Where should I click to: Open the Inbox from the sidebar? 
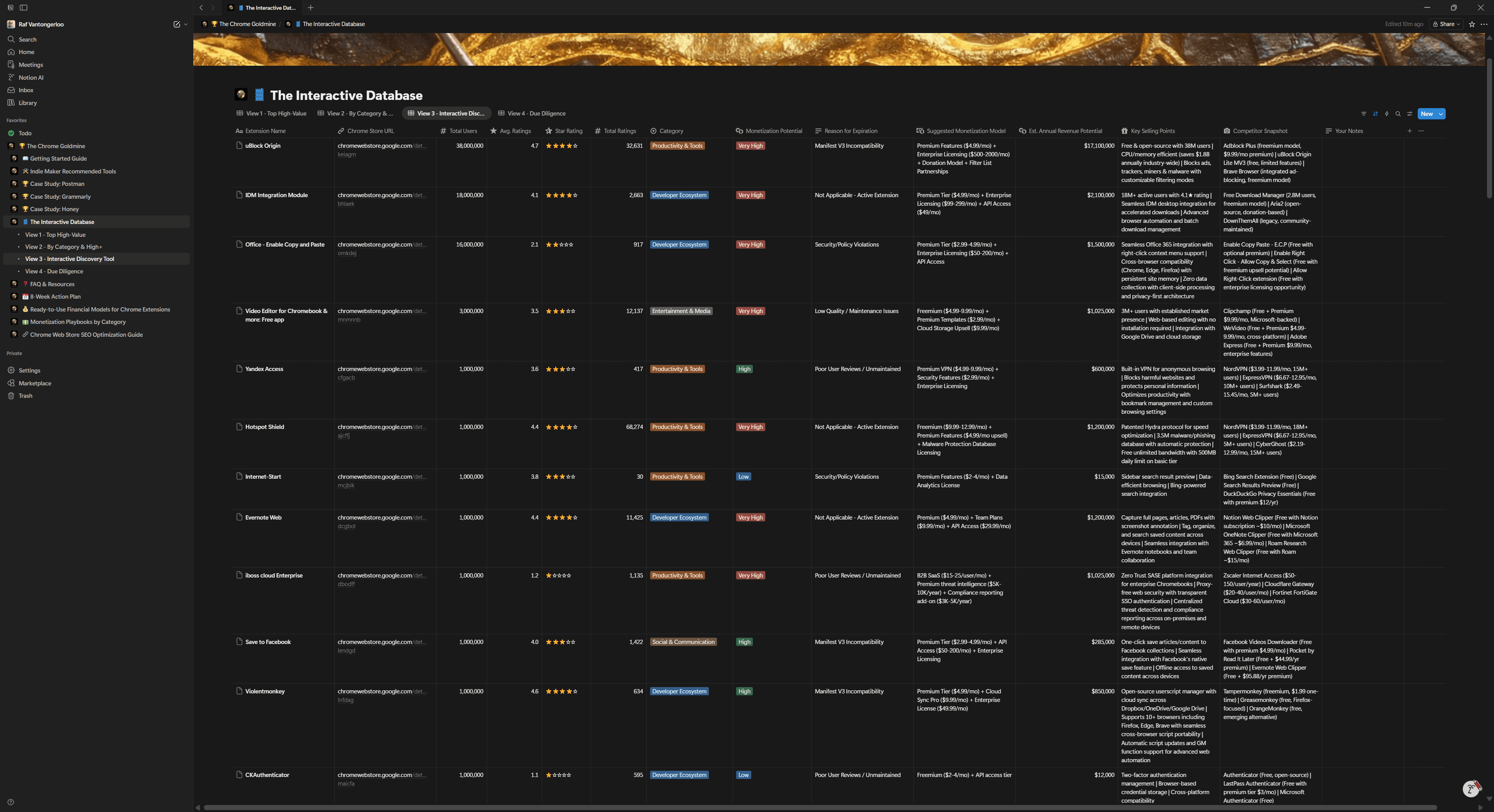point(26,90)
